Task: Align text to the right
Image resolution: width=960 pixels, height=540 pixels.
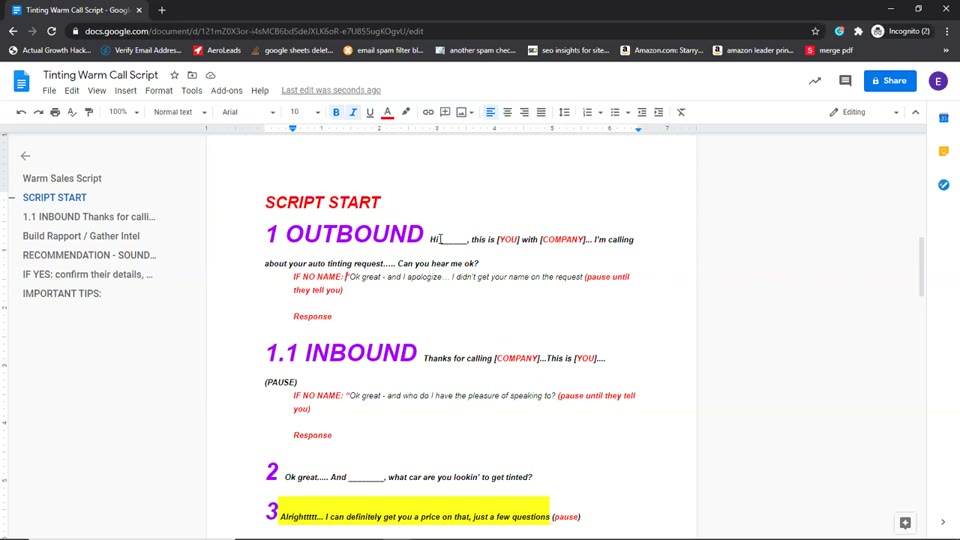Action: coord(524,112)
